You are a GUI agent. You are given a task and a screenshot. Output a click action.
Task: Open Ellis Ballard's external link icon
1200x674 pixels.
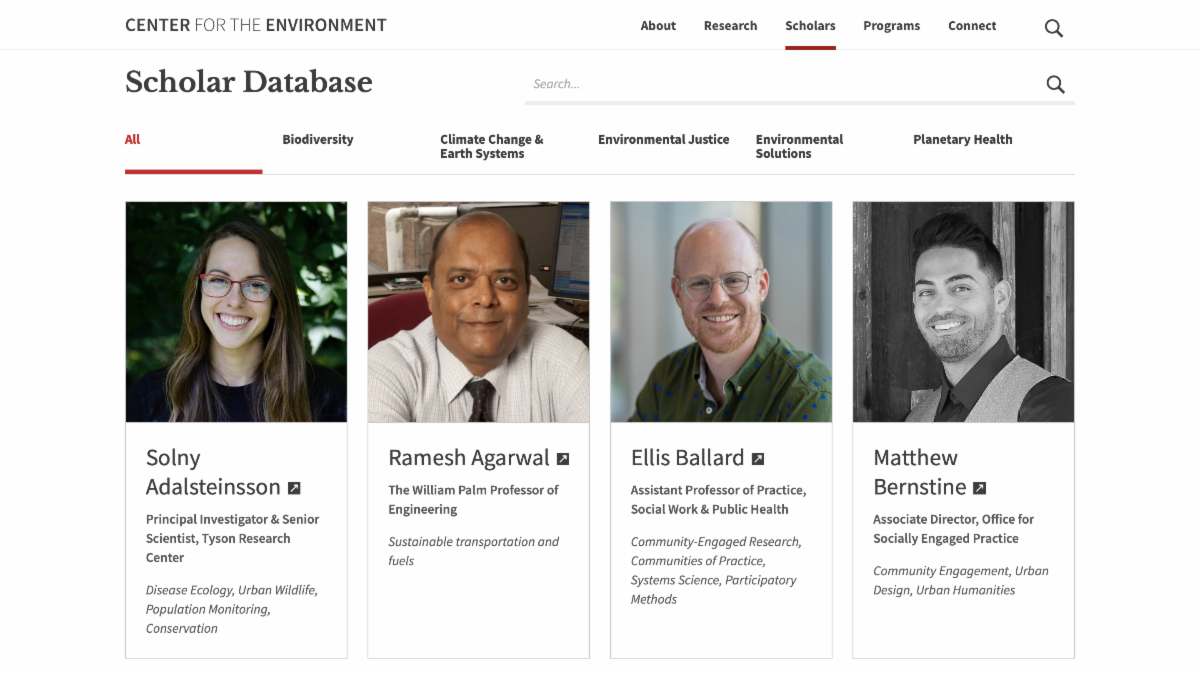(758, 459)
